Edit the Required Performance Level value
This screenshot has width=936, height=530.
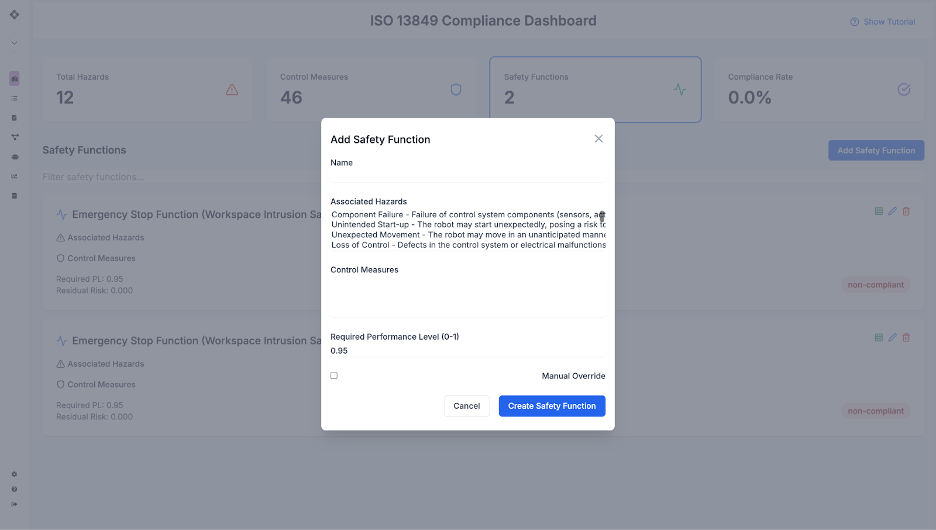467,350
